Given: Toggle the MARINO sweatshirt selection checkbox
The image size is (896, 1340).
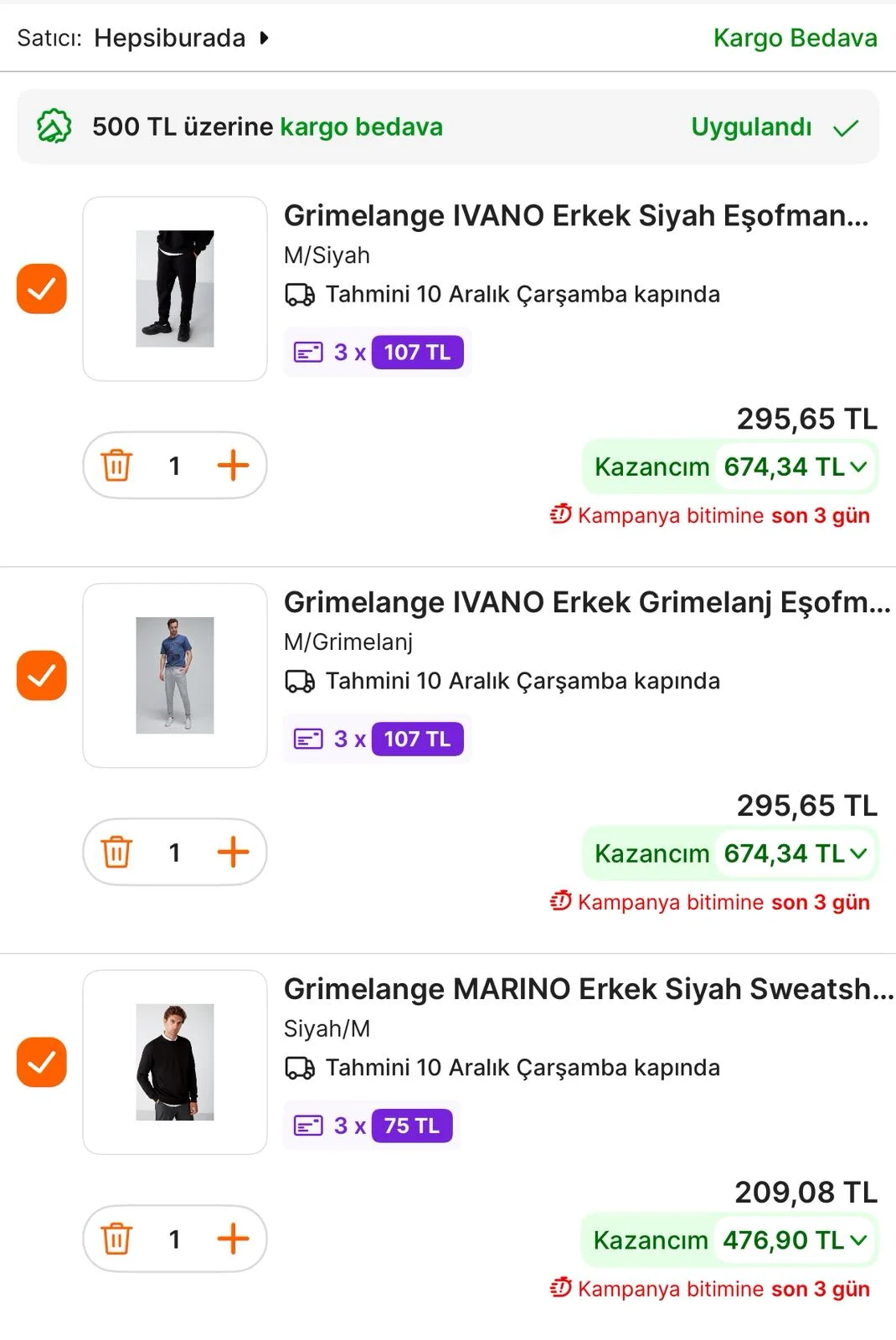Looking at the screenshot, I should tap(42, 1063).
